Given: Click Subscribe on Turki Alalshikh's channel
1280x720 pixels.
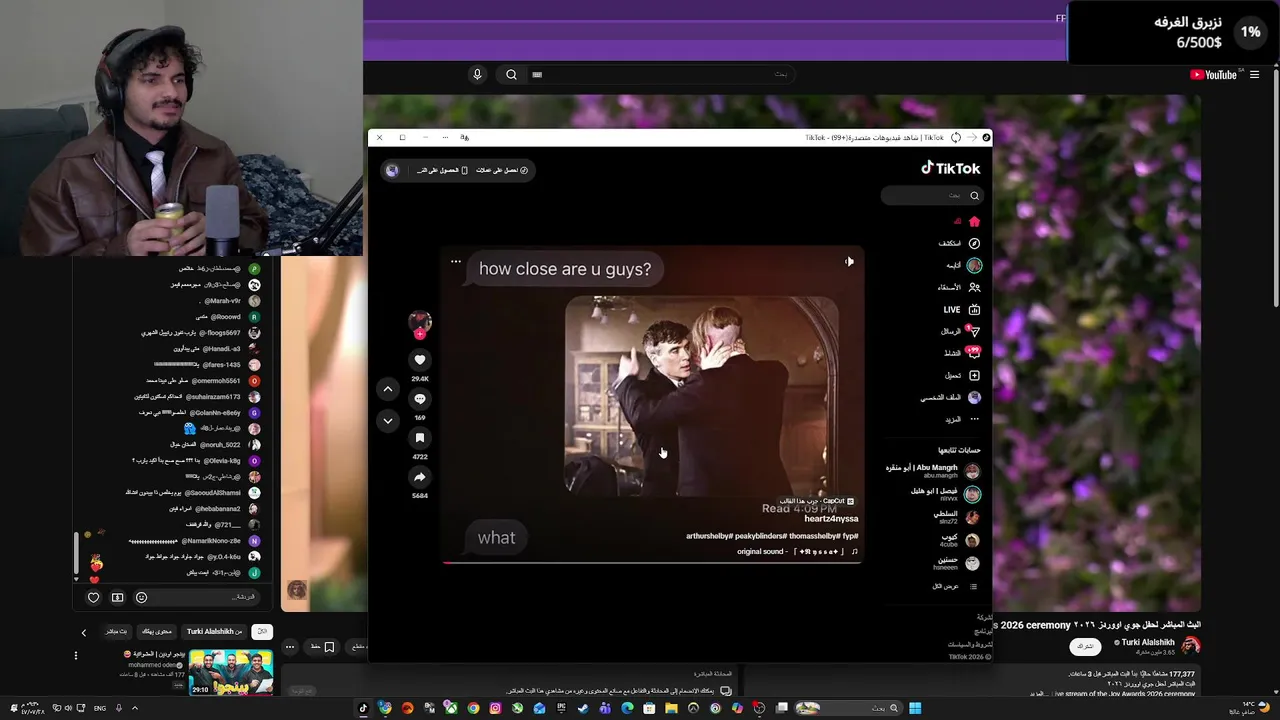Looking at the screenshot, I should pos(1085,646).
